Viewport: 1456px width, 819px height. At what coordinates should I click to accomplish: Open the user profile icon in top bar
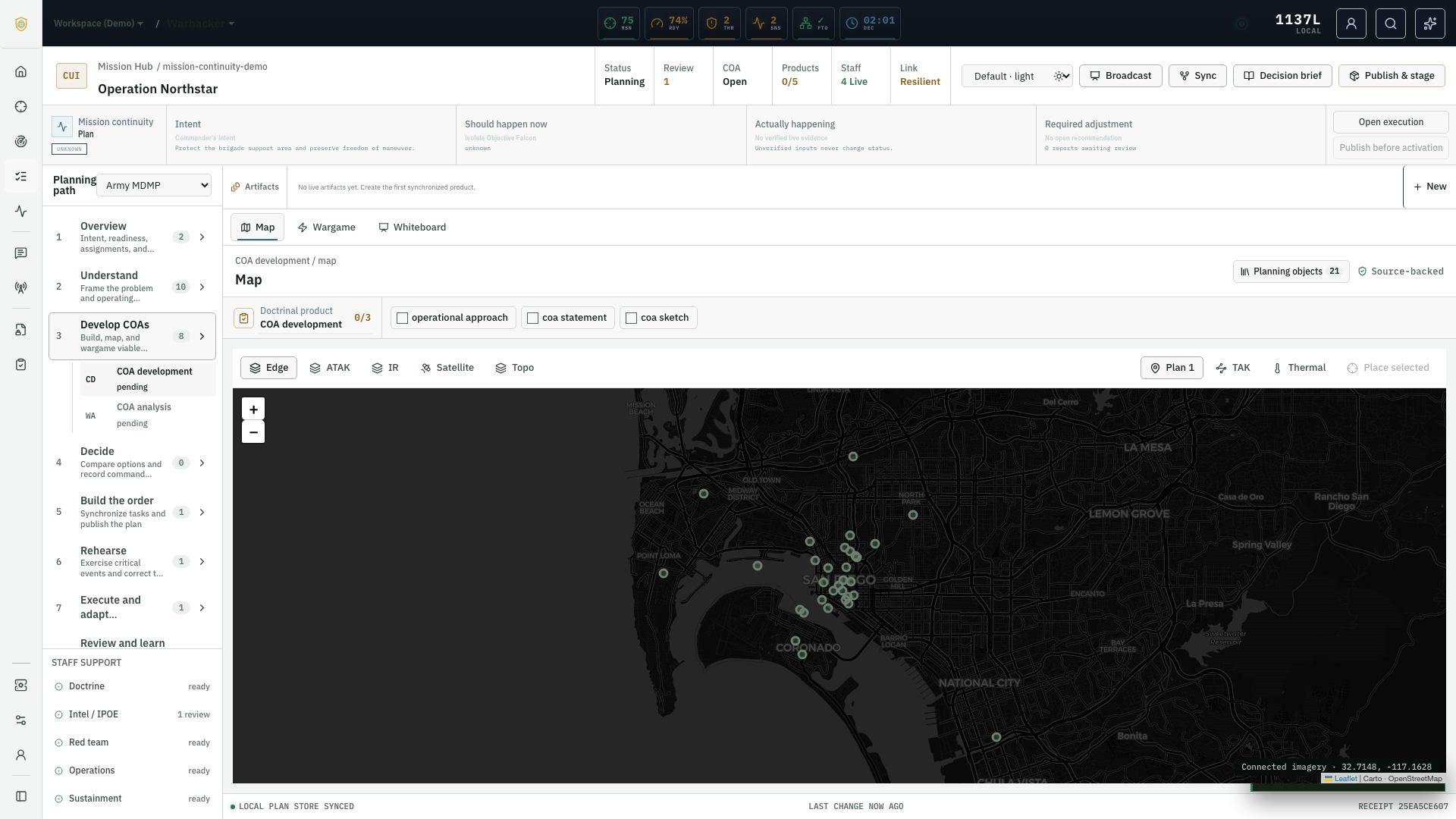pos(1351,24)
